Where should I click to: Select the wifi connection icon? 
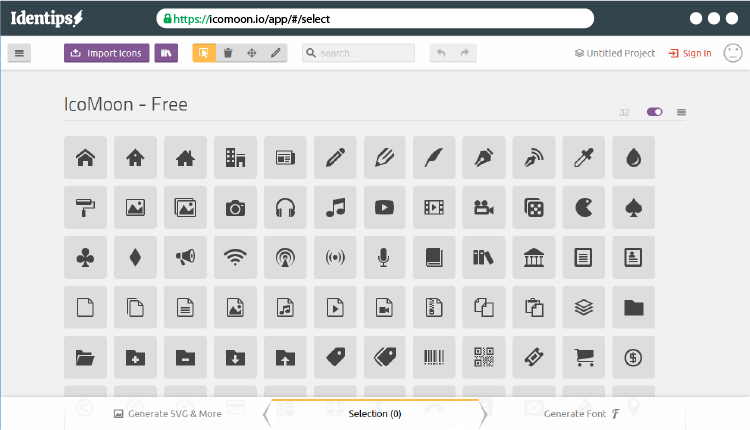pos(235,257)
